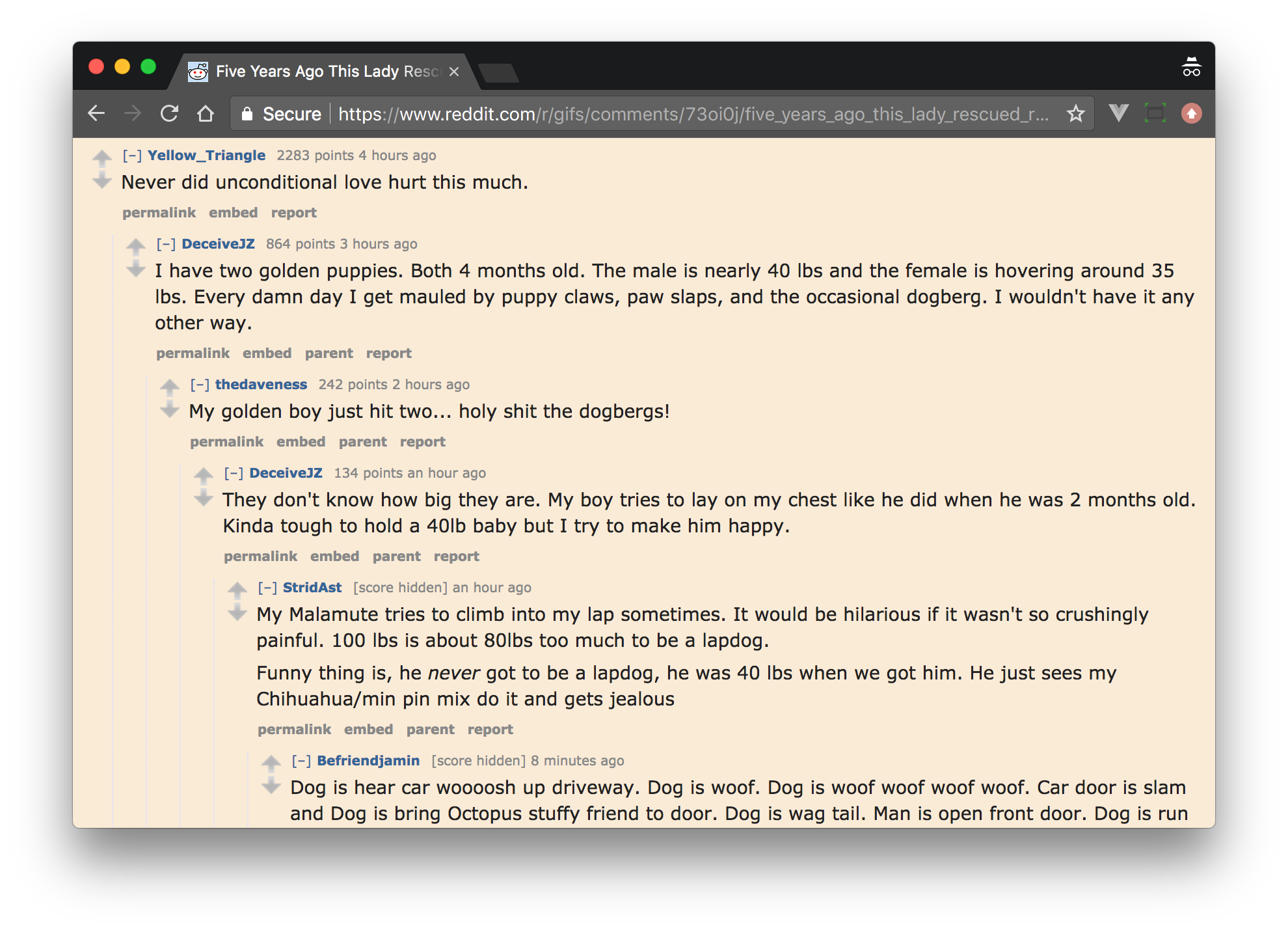The height and width of the screenshot is (932, 1288).
Task: Click permalink under Yellow_Triangle's comment
Action: (x=159, y=213)
